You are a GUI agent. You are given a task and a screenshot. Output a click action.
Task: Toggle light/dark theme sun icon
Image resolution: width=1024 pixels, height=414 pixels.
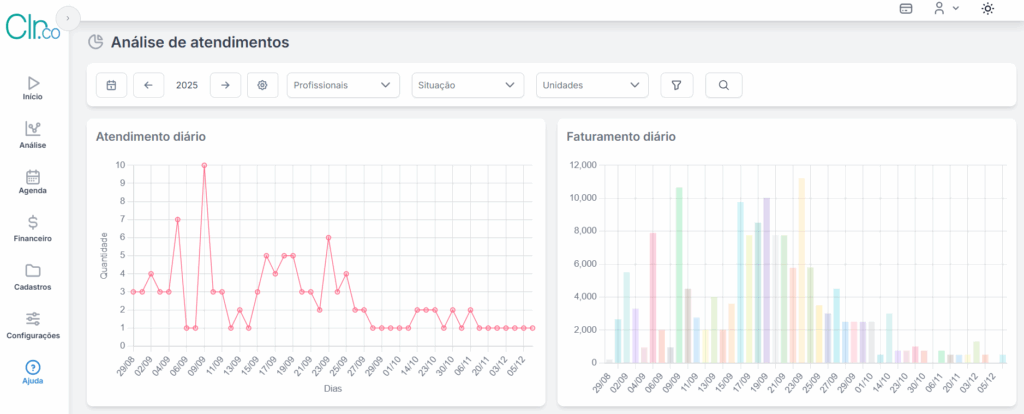tap(988, 9)
